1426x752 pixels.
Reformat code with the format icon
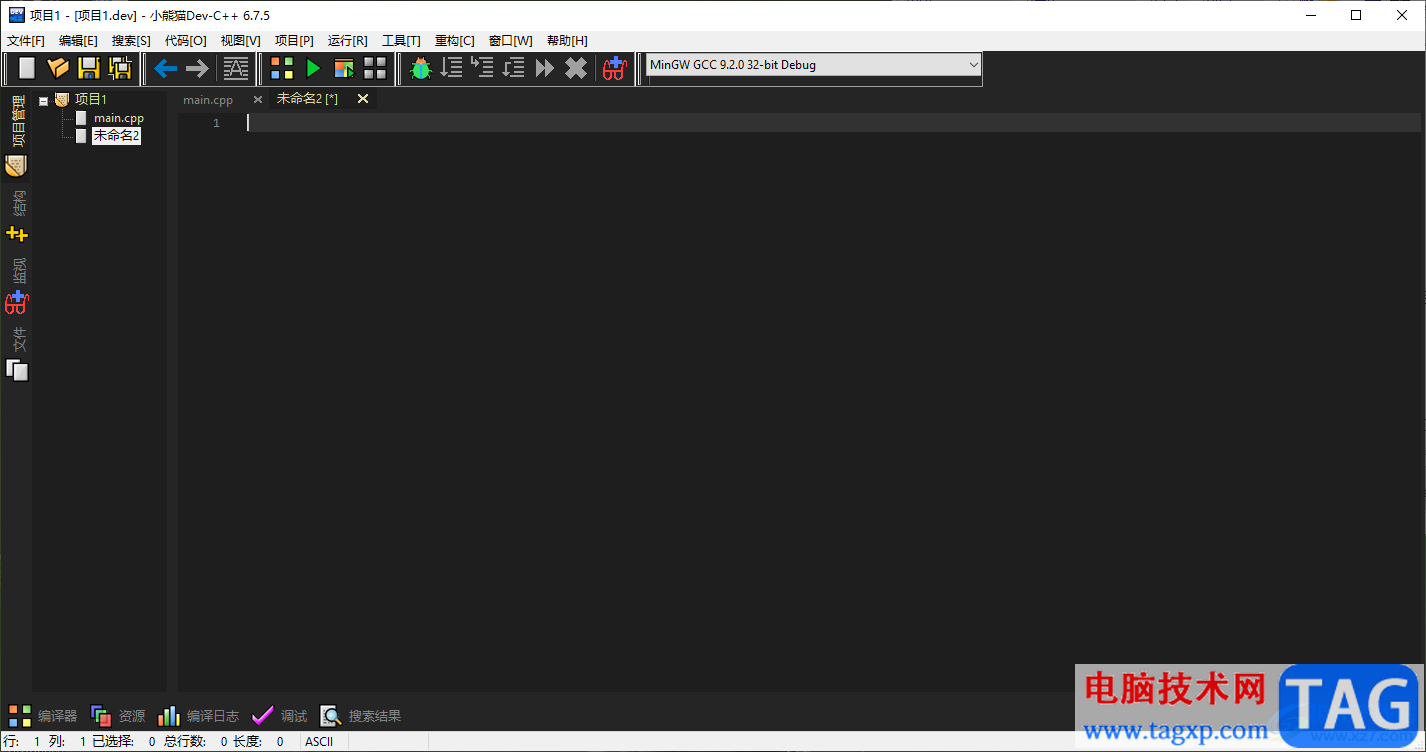236,68
